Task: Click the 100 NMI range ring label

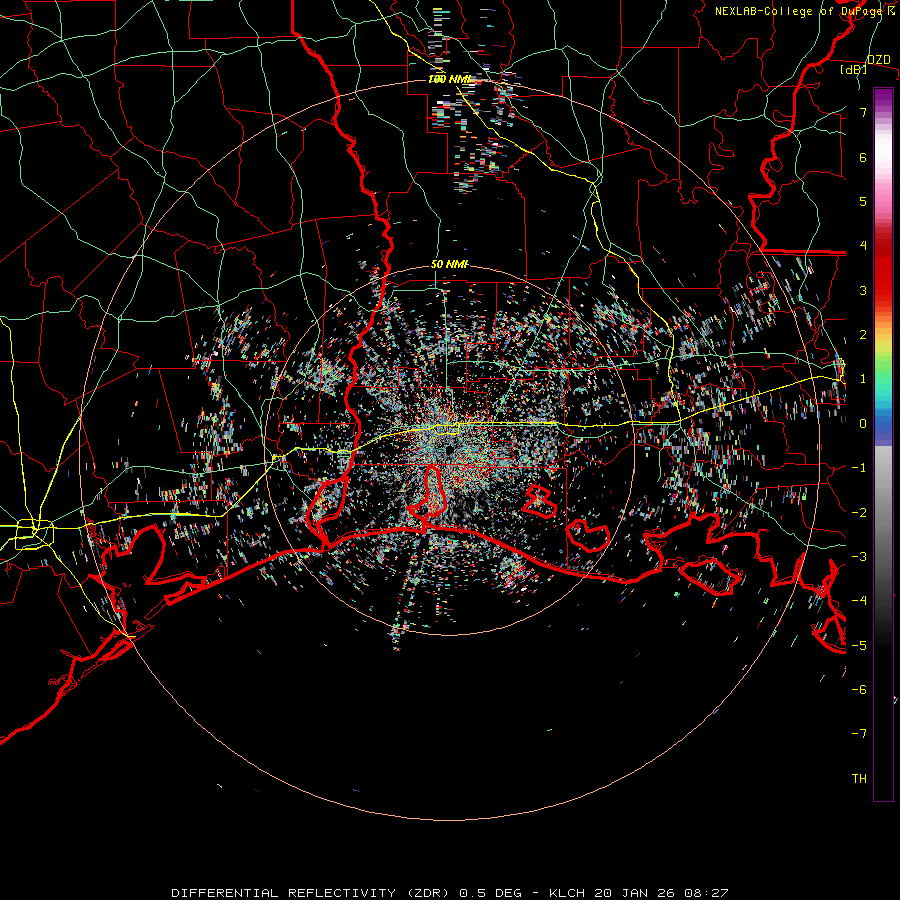Action: [x=449, y=79]
